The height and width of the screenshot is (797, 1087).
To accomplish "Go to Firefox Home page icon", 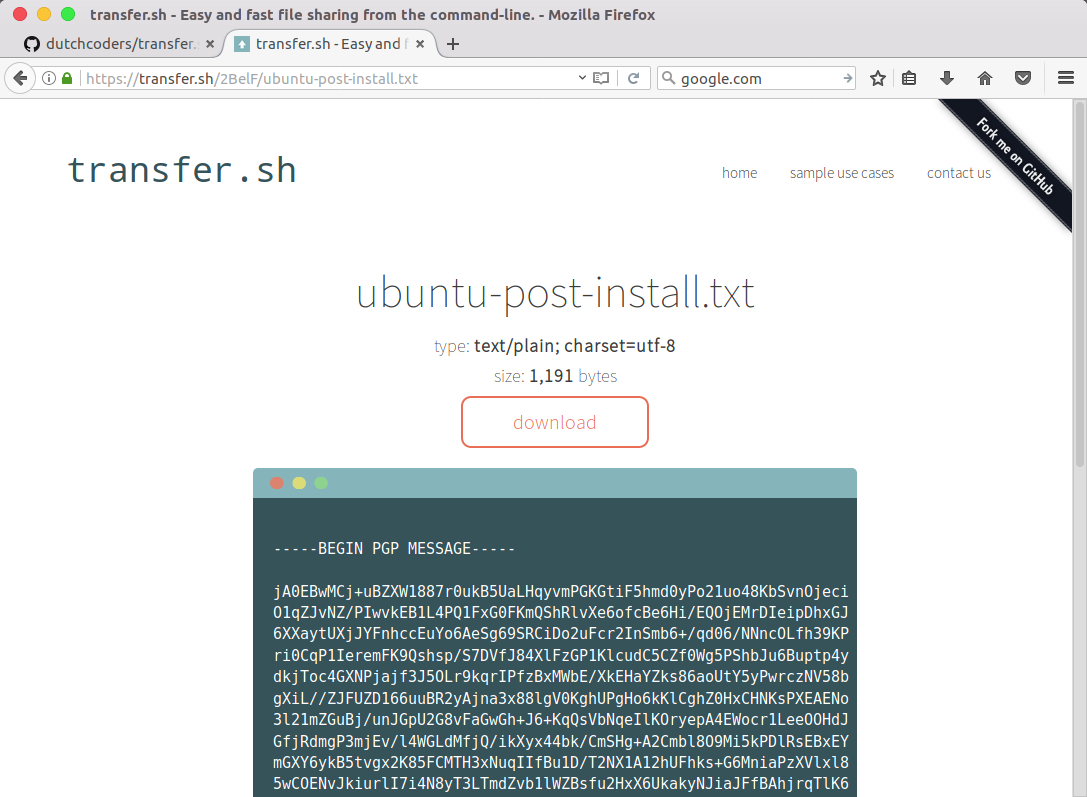I will click(x=984, y=78).
